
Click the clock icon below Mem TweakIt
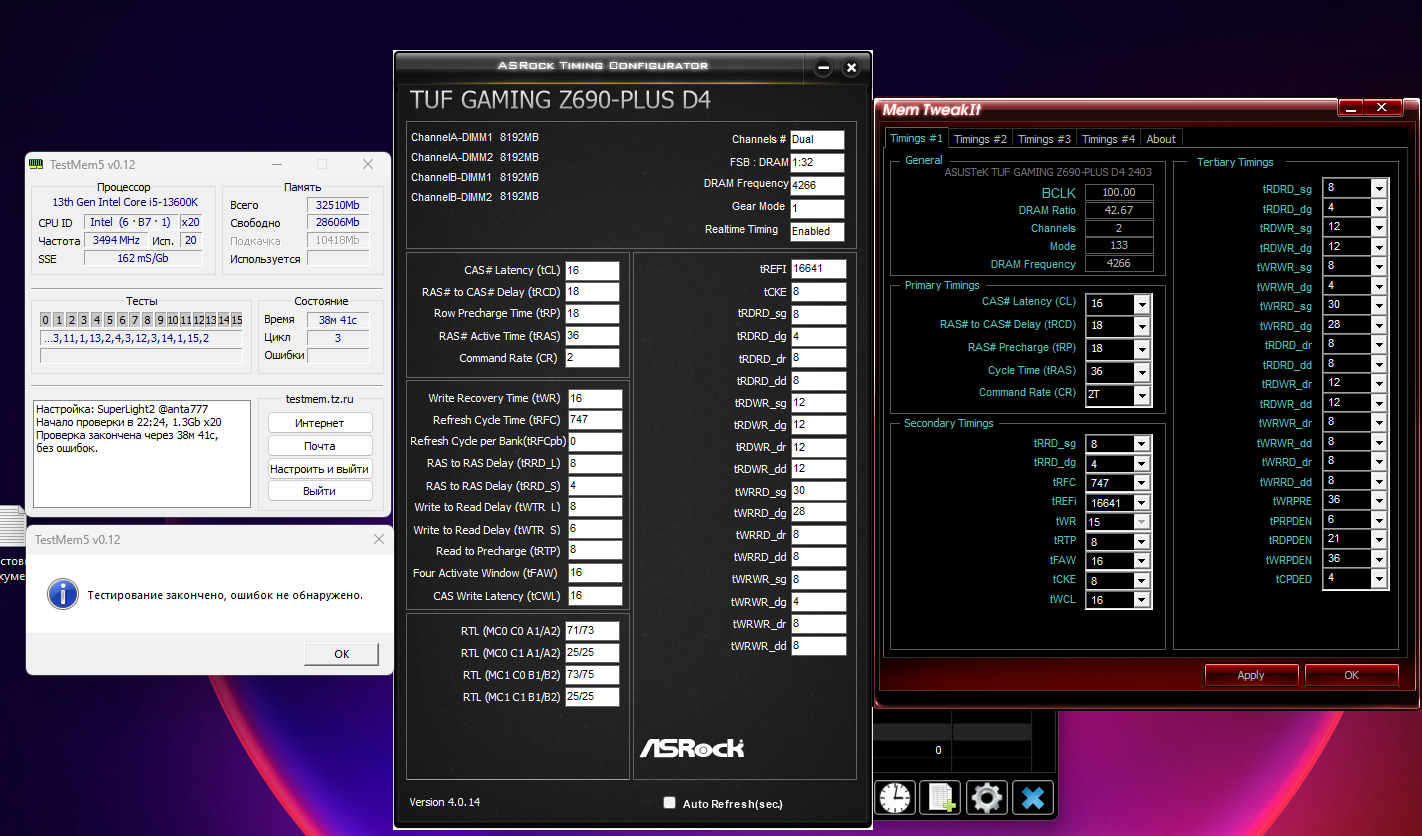click(897, 797)
